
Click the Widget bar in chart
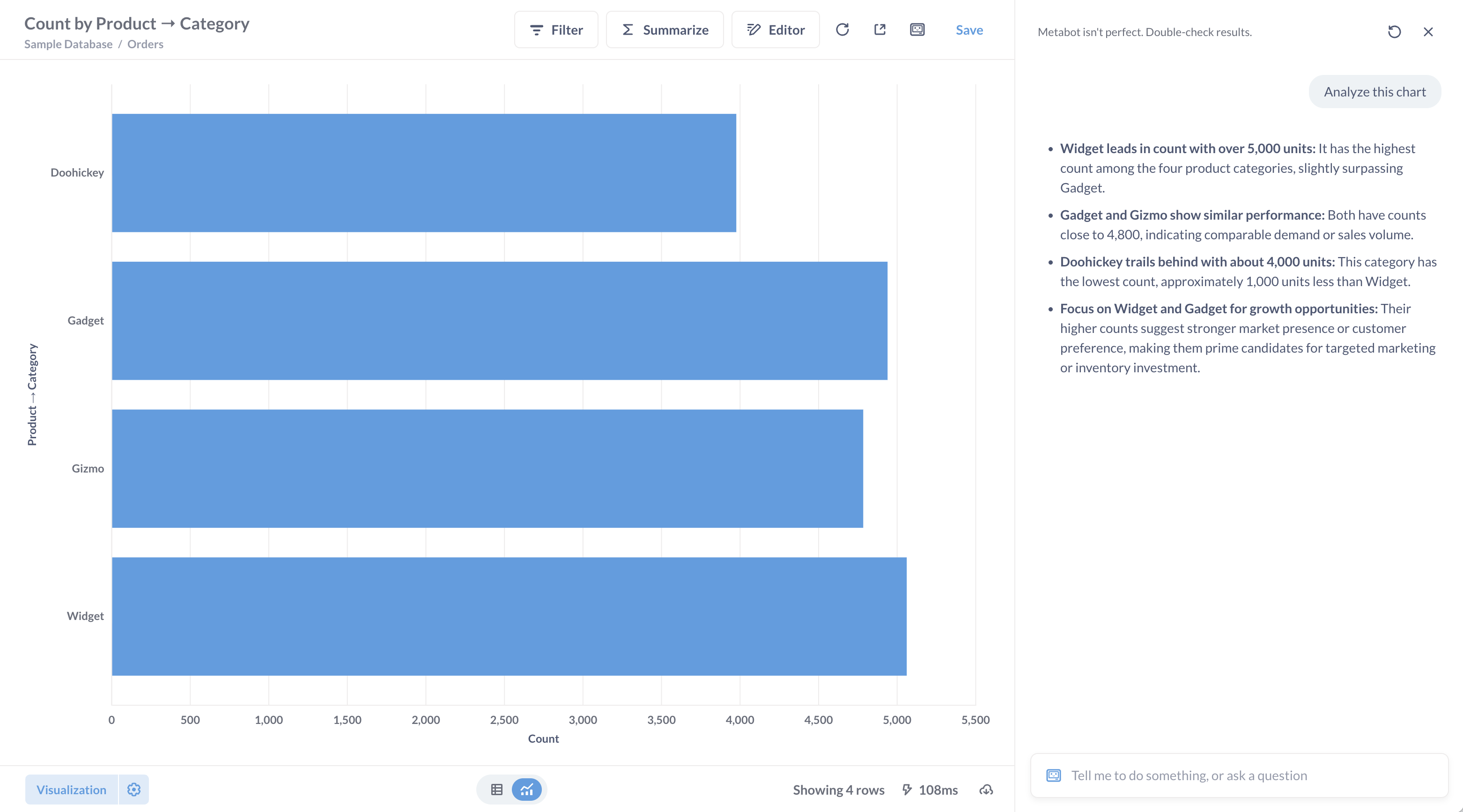click(508, 616)
